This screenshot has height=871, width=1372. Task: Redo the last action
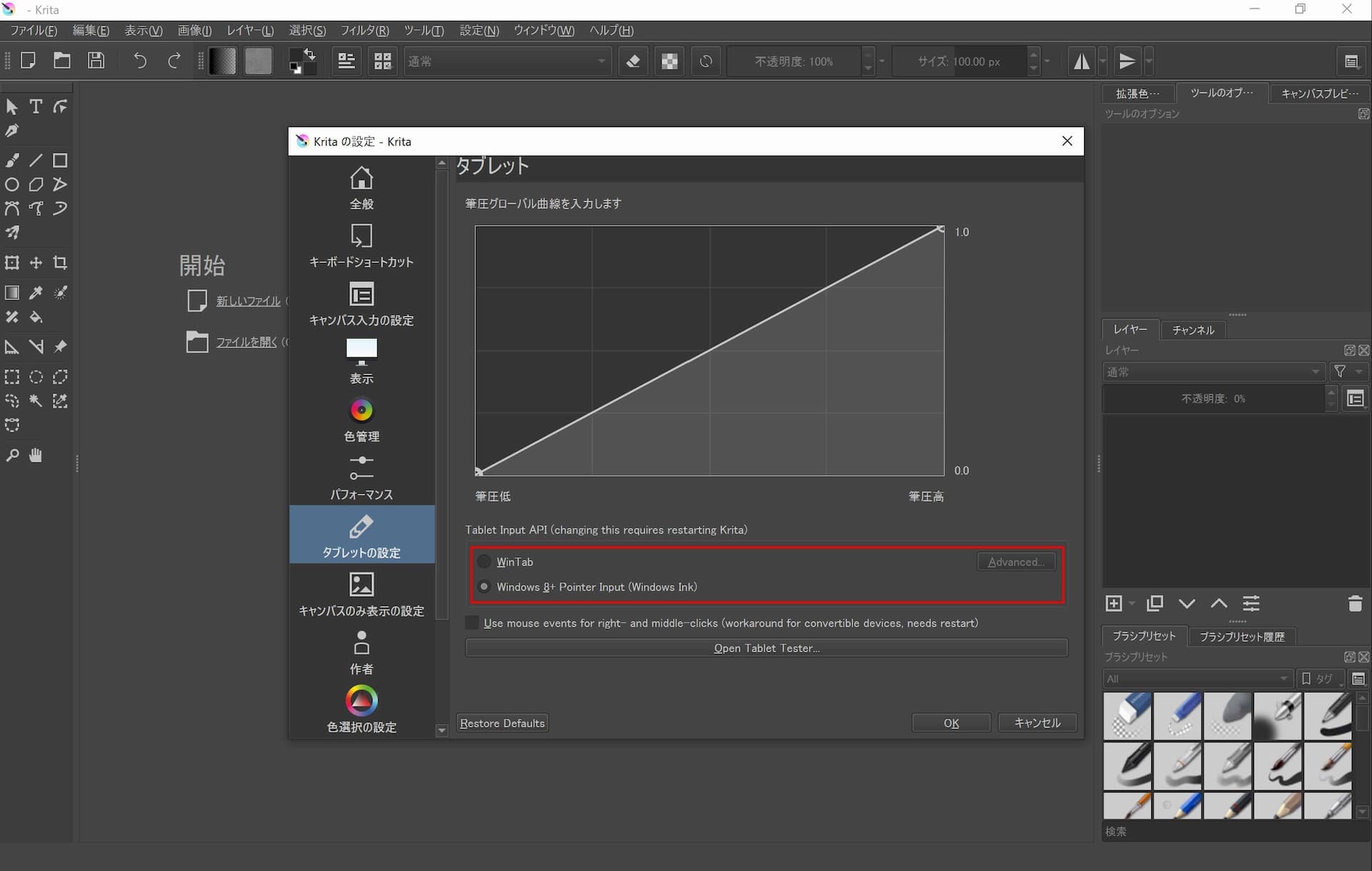pyautogui.click(x=174, y=61)
